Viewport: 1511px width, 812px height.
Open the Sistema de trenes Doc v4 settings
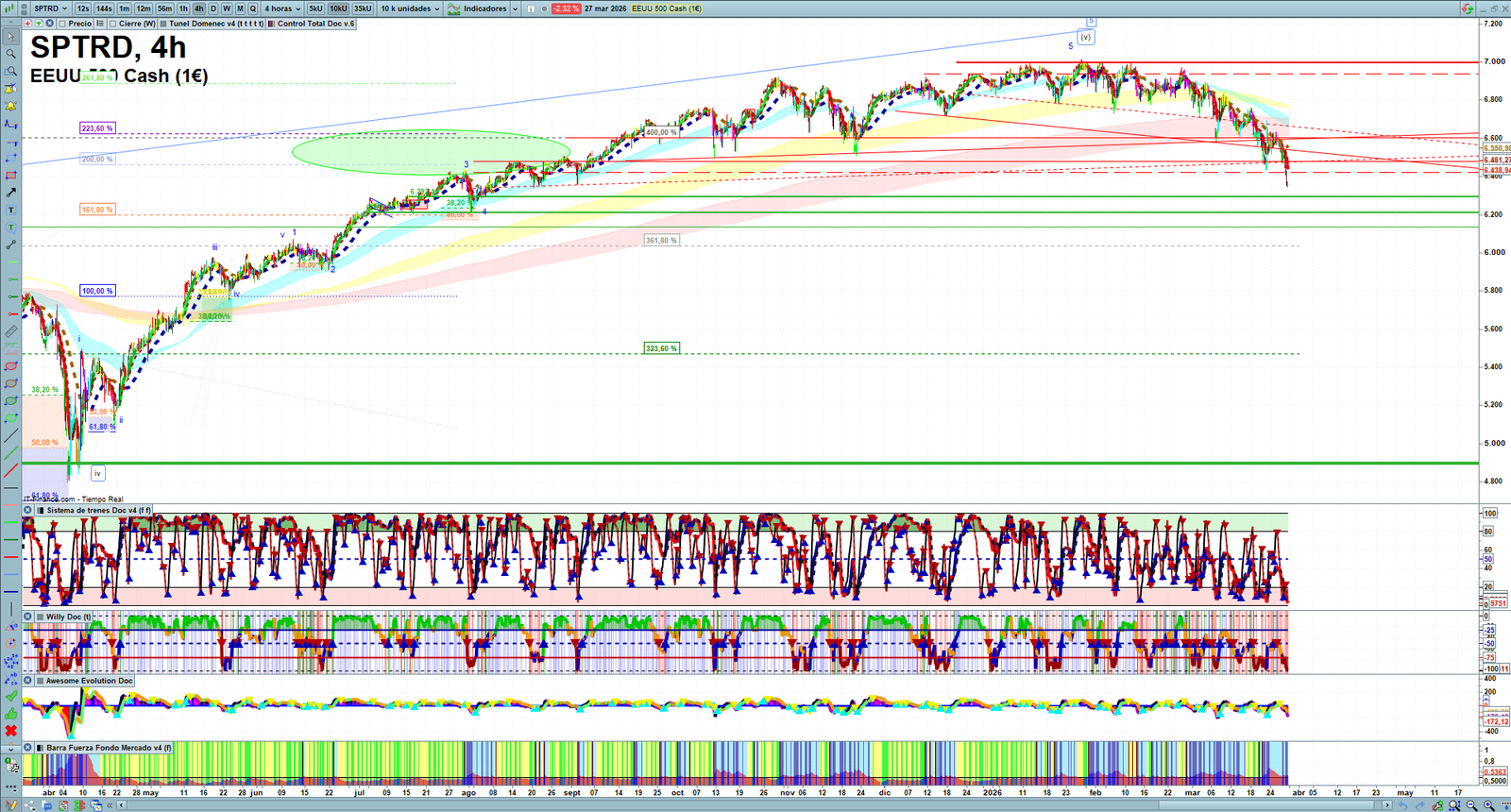point(40,511)
